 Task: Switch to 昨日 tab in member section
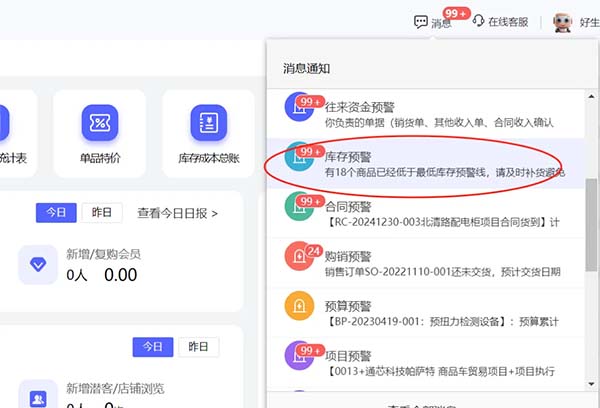point(101,213)
